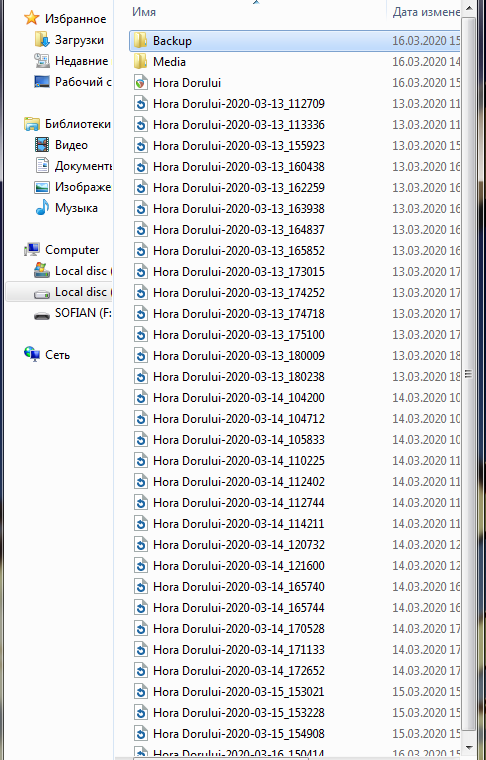Open Музыка library
The height and width of the screenshot is (760, 486).
click(76, 208)
